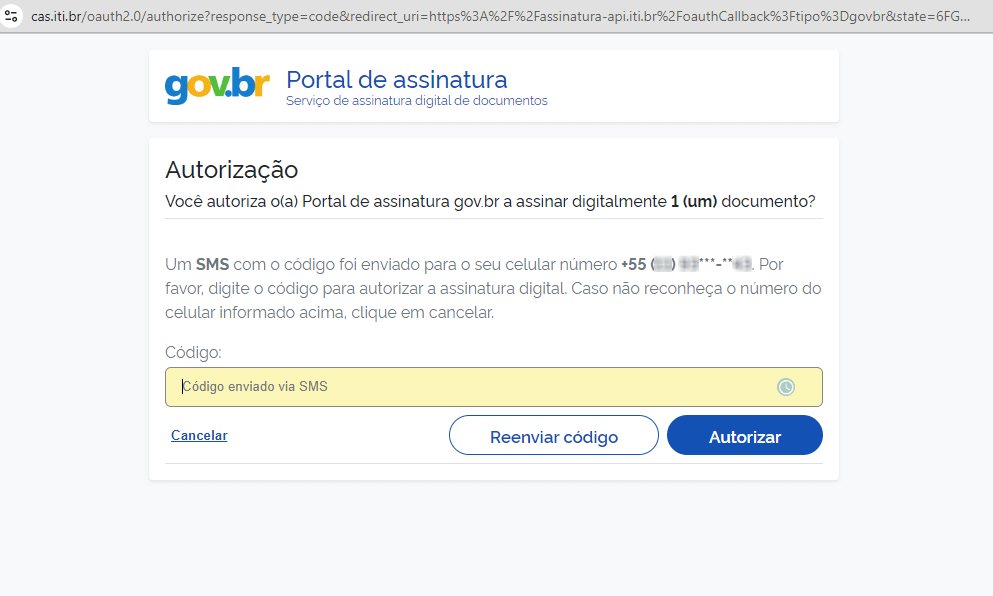Image resolution: width=993 pixels, height=596 pixels.
Task: Click the clock countdown icon in the code field
Action: (x=786, y=387)
